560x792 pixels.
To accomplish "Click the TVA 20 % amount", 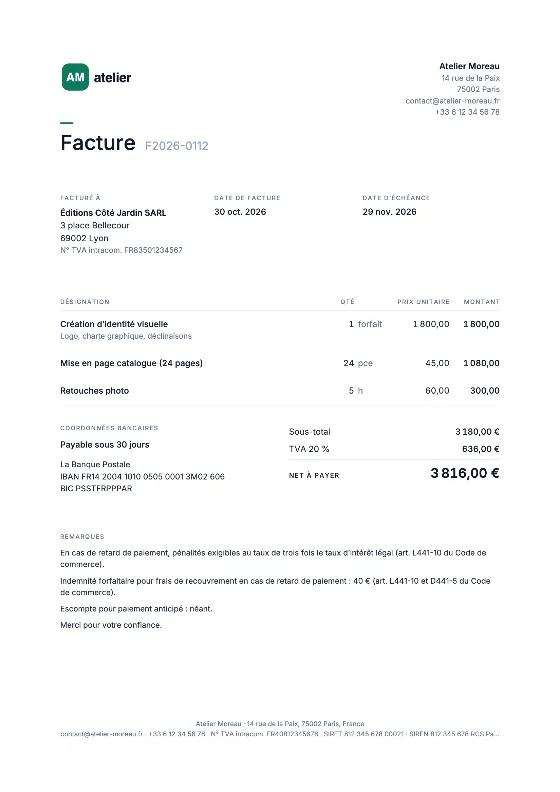I will tap(481, 449).
